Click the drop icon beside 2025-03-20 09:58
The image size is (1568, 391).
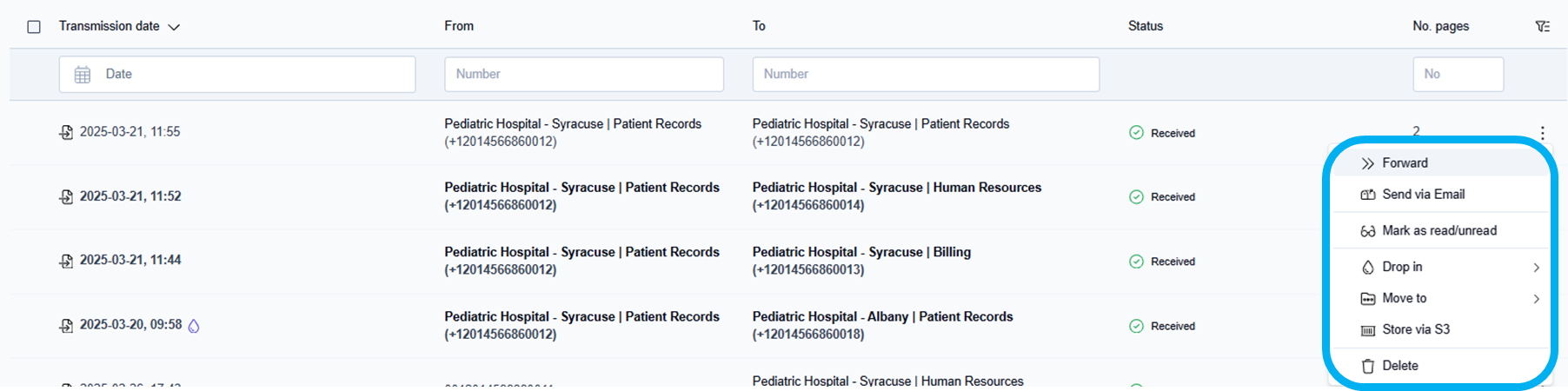tap(194, 326)
